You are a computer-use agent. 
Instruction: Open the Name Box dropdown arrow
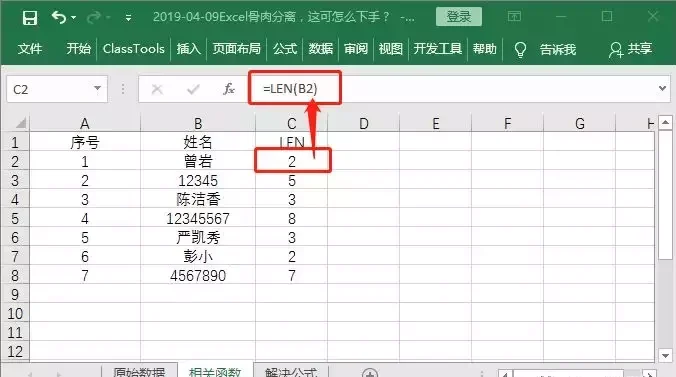pyautogui.click(x=97, y=88)
